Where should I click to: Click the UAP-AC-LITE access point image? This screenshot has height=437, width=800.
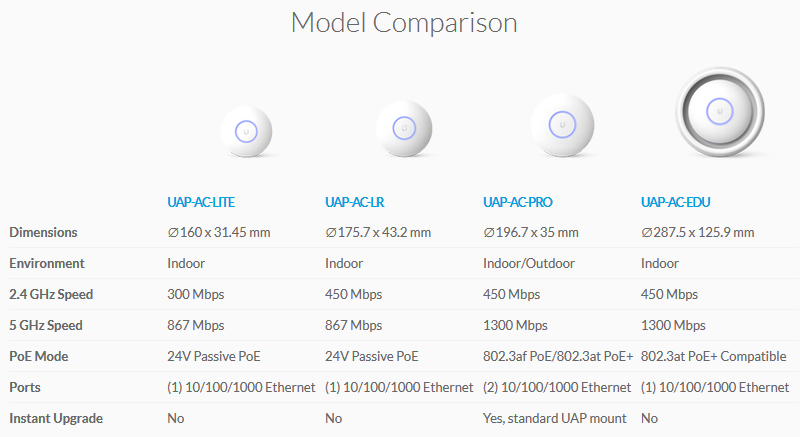(x=246, y=132)
